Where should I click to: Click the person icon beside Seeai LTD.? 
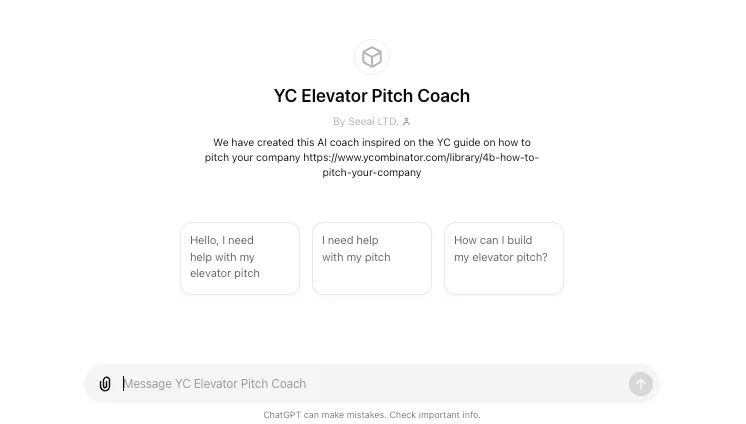[407, 122]
